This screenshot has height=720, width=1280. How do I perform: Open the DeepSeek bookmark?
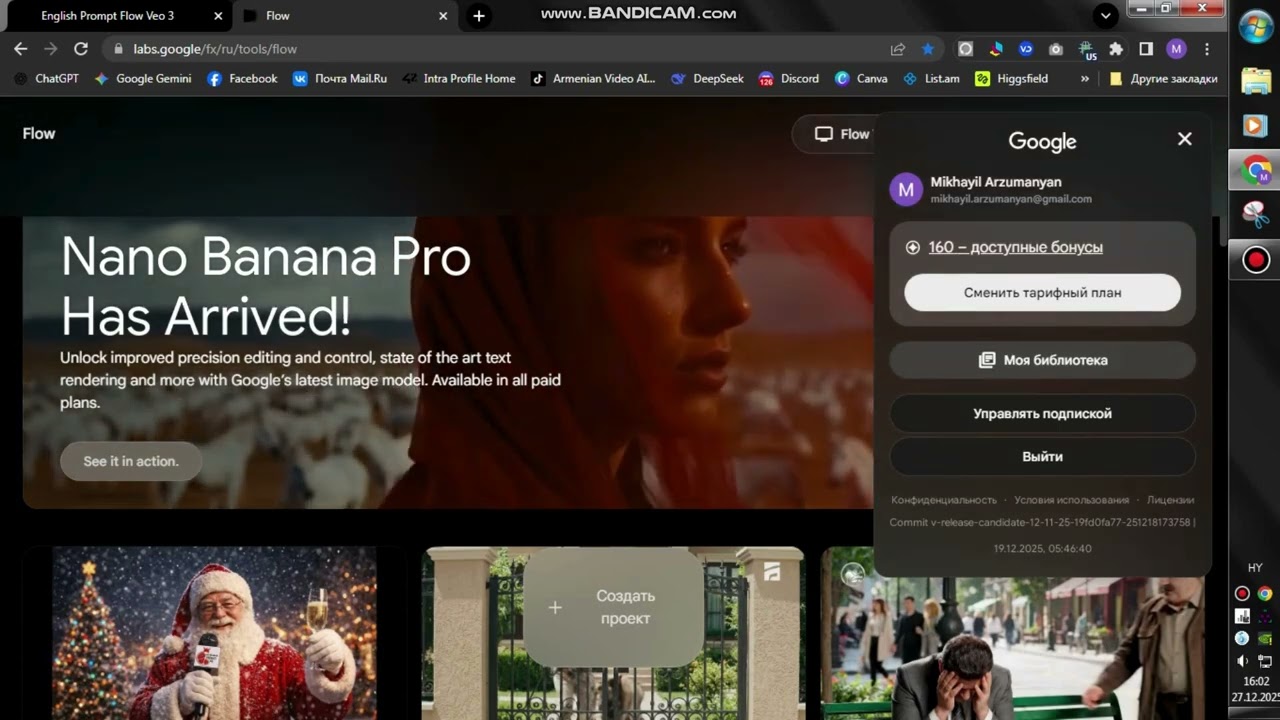(708, 78)
